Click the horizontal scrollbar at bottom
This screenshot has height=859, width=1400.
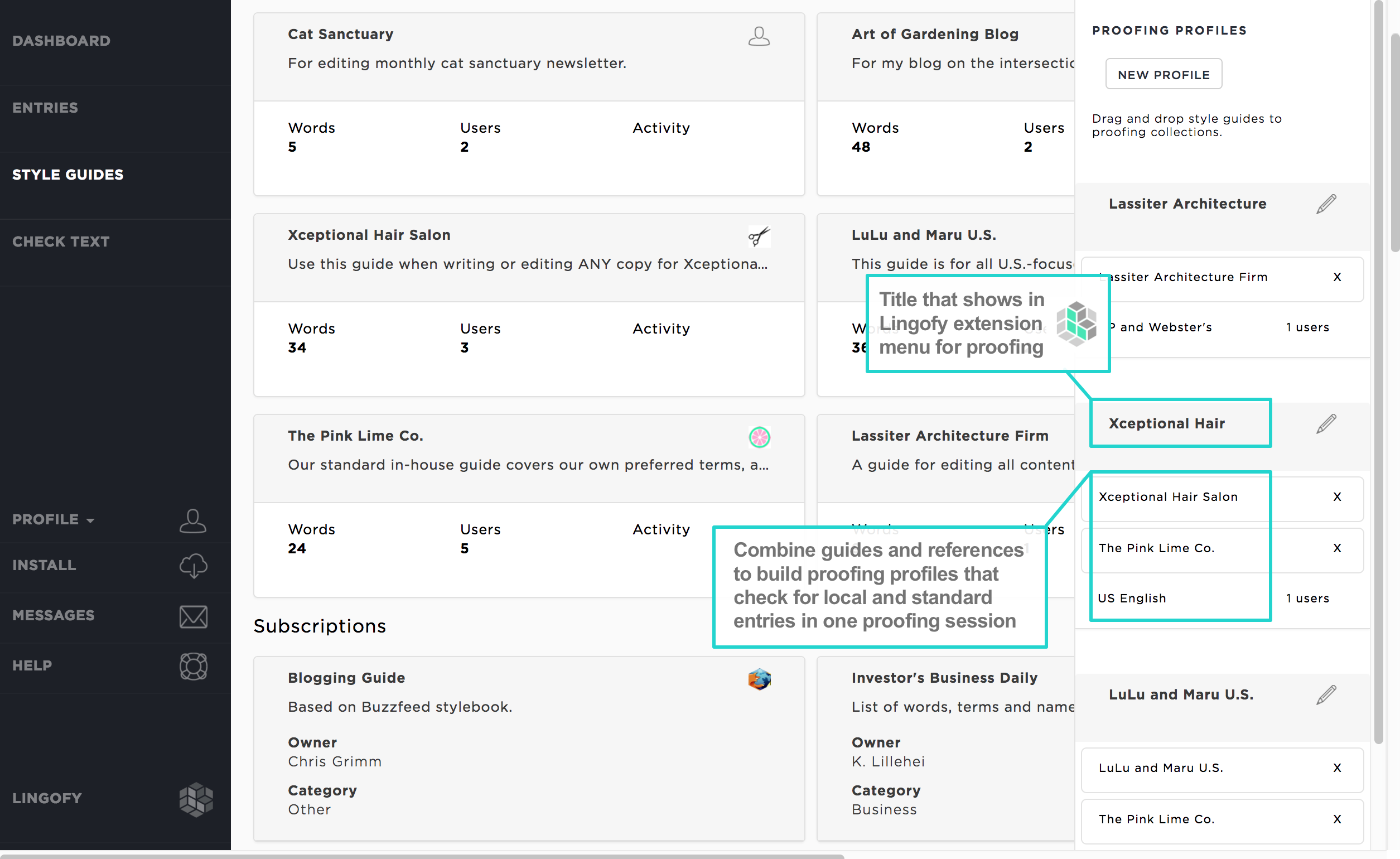[422, 856]
